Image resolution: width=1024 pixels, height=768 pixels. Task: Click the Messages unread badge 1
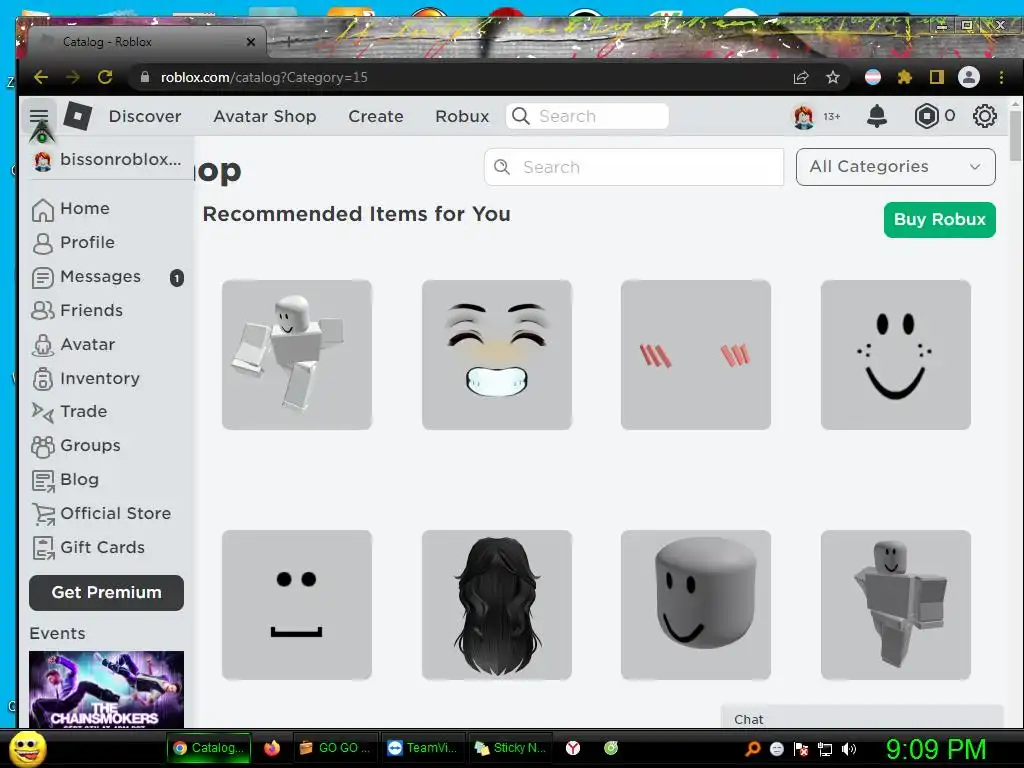tap(177, 278)
